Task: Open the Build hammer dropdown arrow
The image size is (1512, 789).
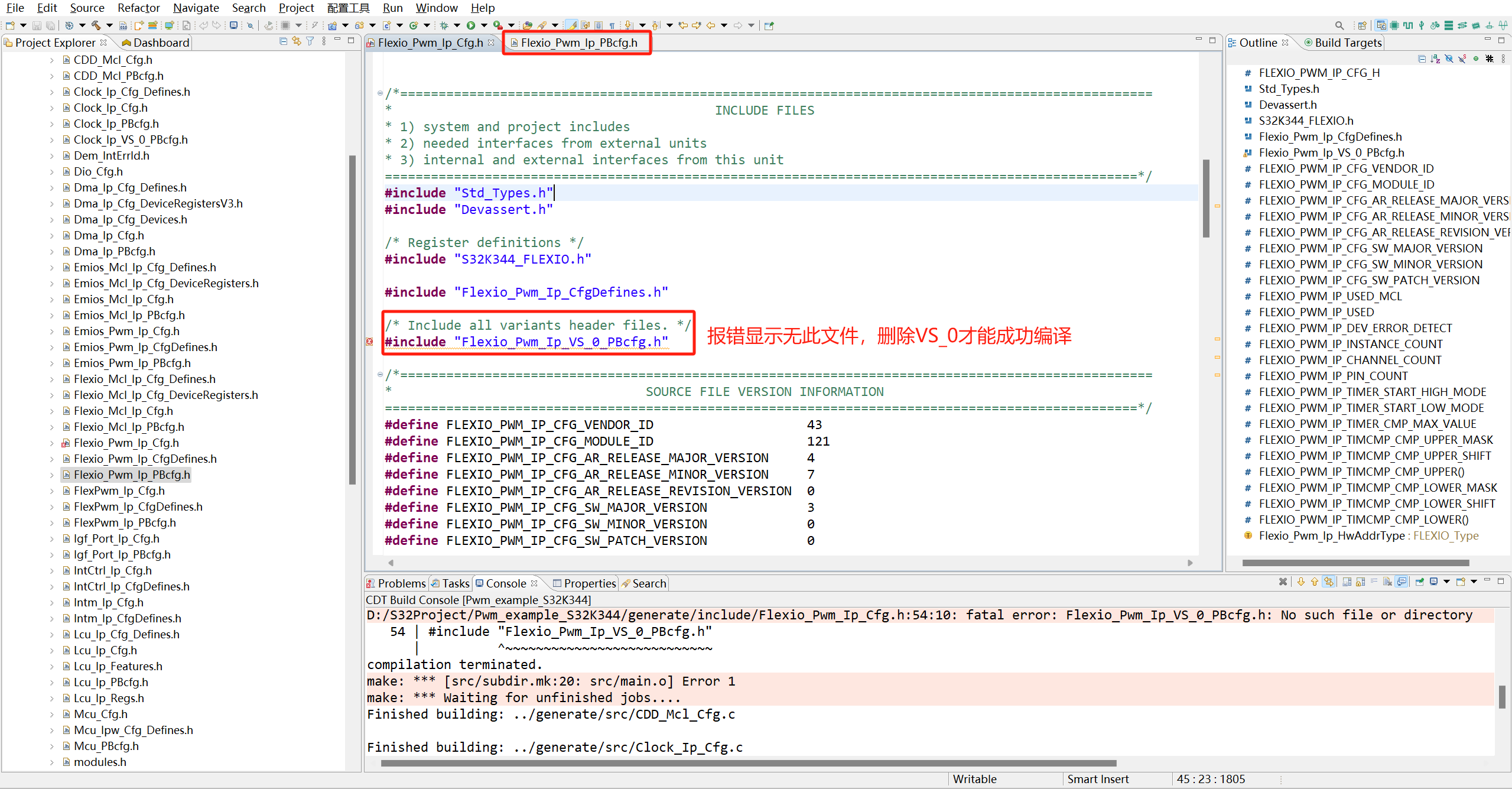Action: (x=109, y=25)
